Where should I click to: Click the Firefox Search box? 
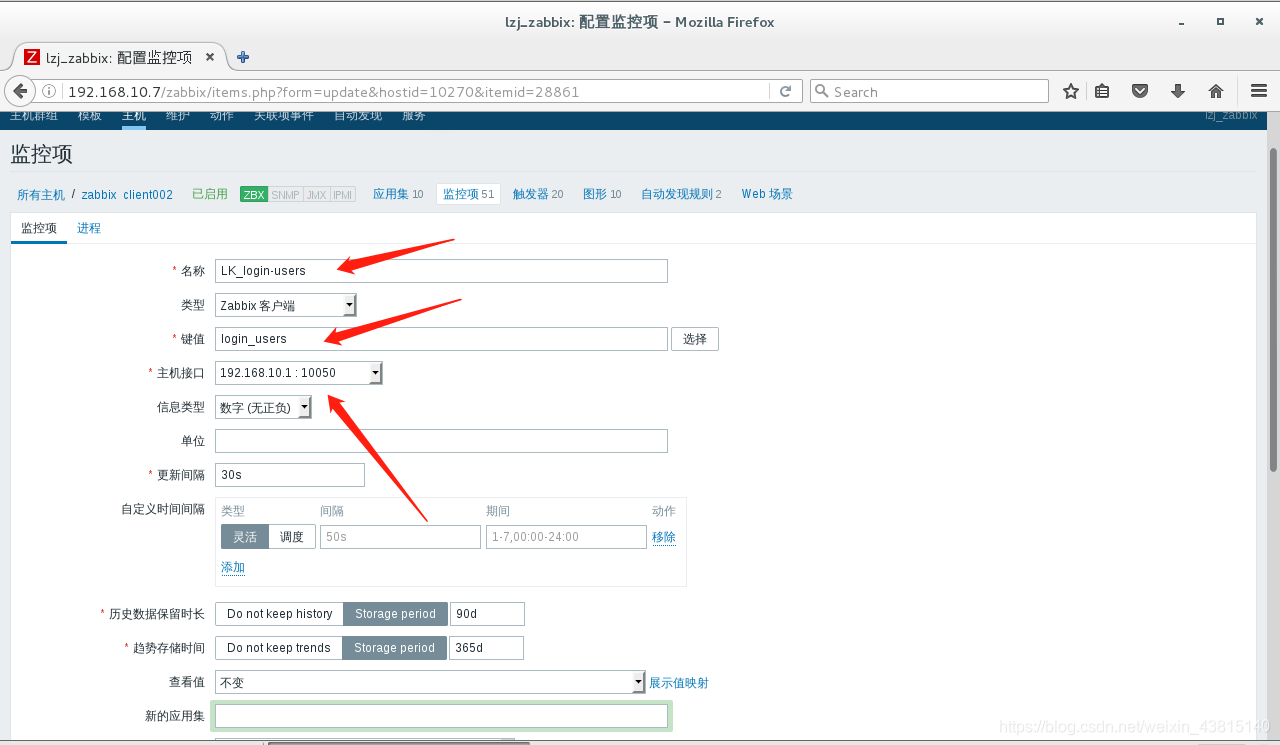tap(929, 91)
